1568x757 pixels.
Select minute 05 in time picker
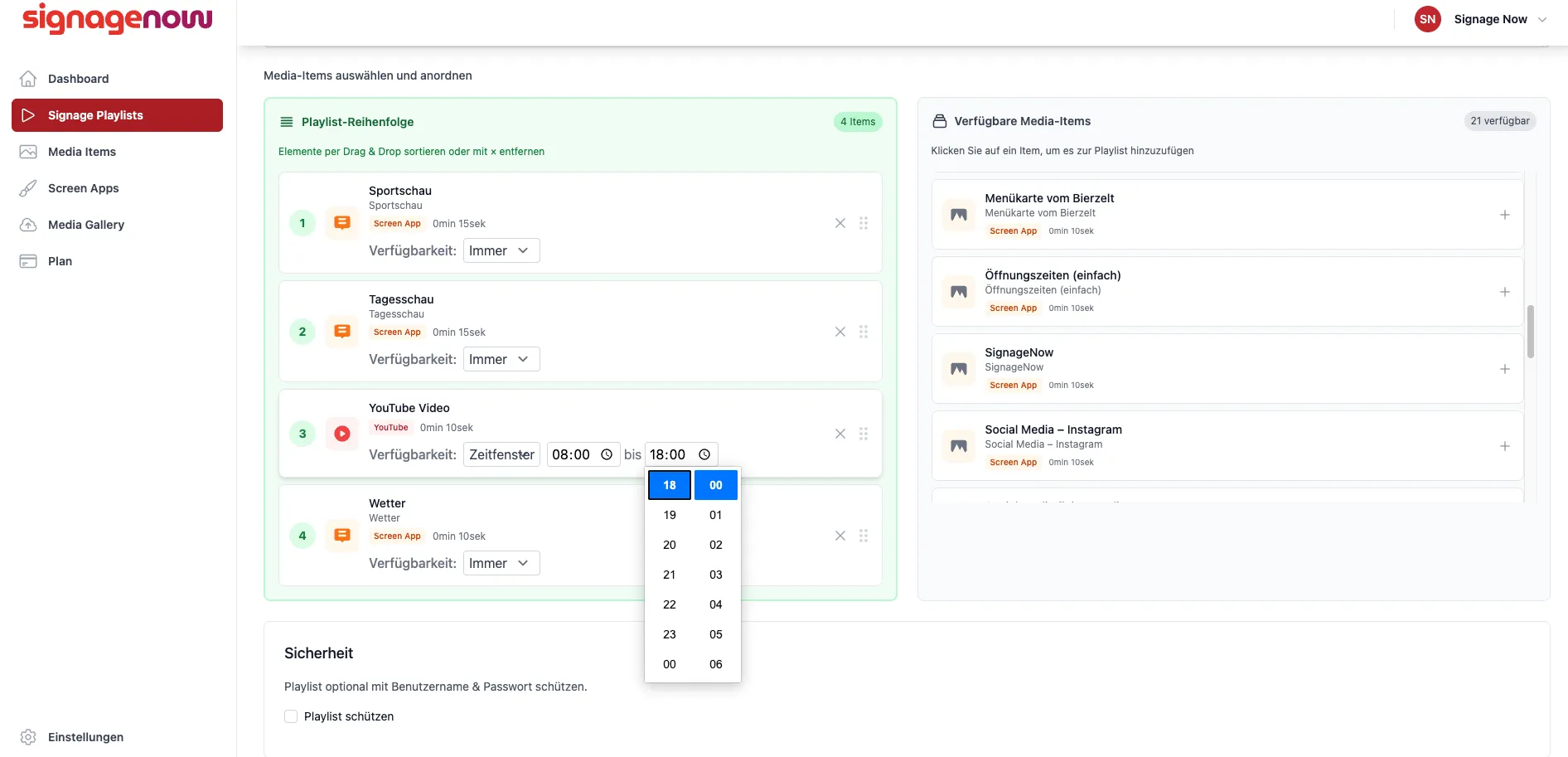716,634
